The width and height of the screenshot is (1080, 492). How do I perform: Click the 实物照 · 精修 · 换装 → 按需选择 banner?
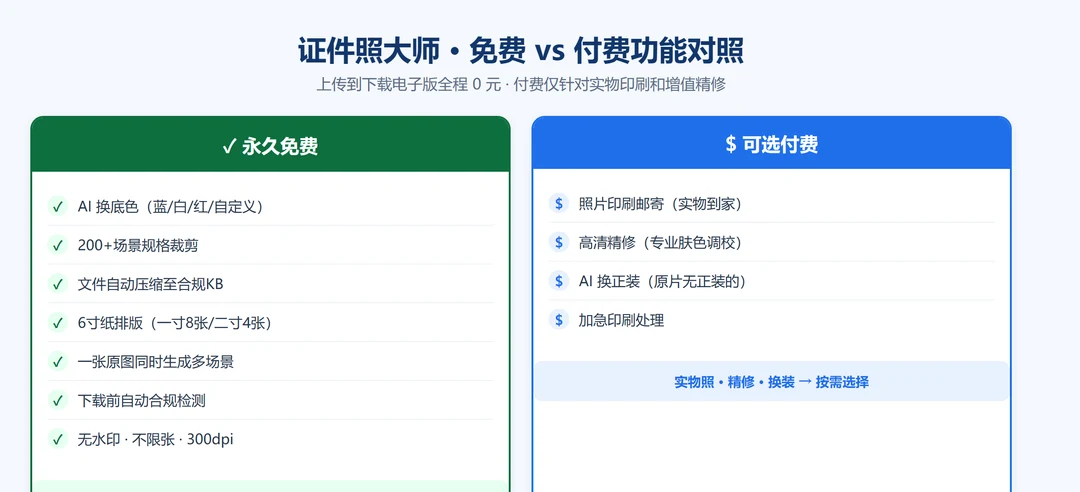coord(771,381)
